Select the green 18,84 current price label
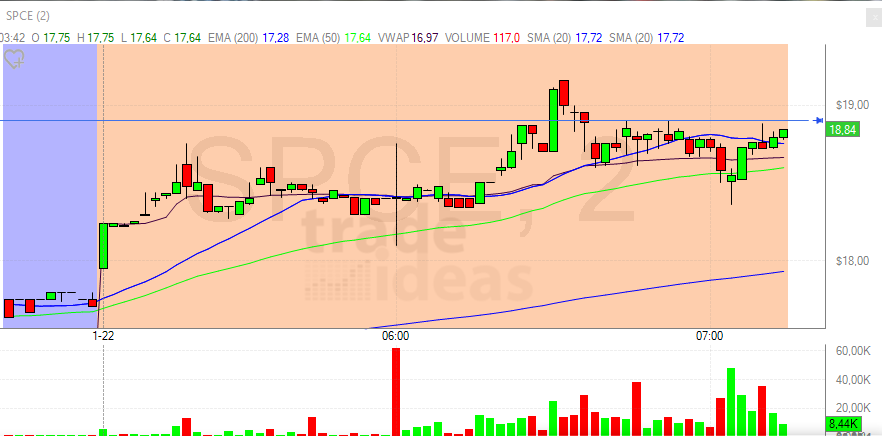Image resolution: width=882 pixels, height=436 pixels. [843, 130]
